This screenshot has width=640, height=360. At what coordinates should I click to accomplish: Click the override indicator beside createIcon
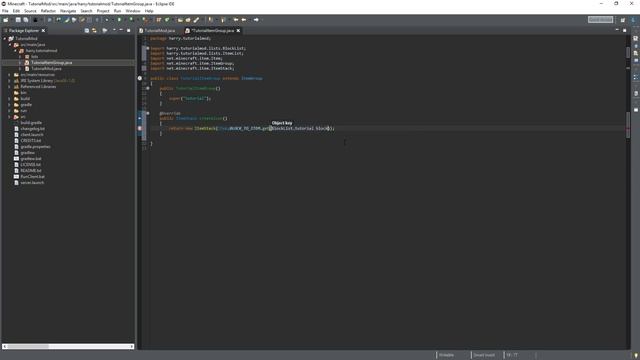140,118
